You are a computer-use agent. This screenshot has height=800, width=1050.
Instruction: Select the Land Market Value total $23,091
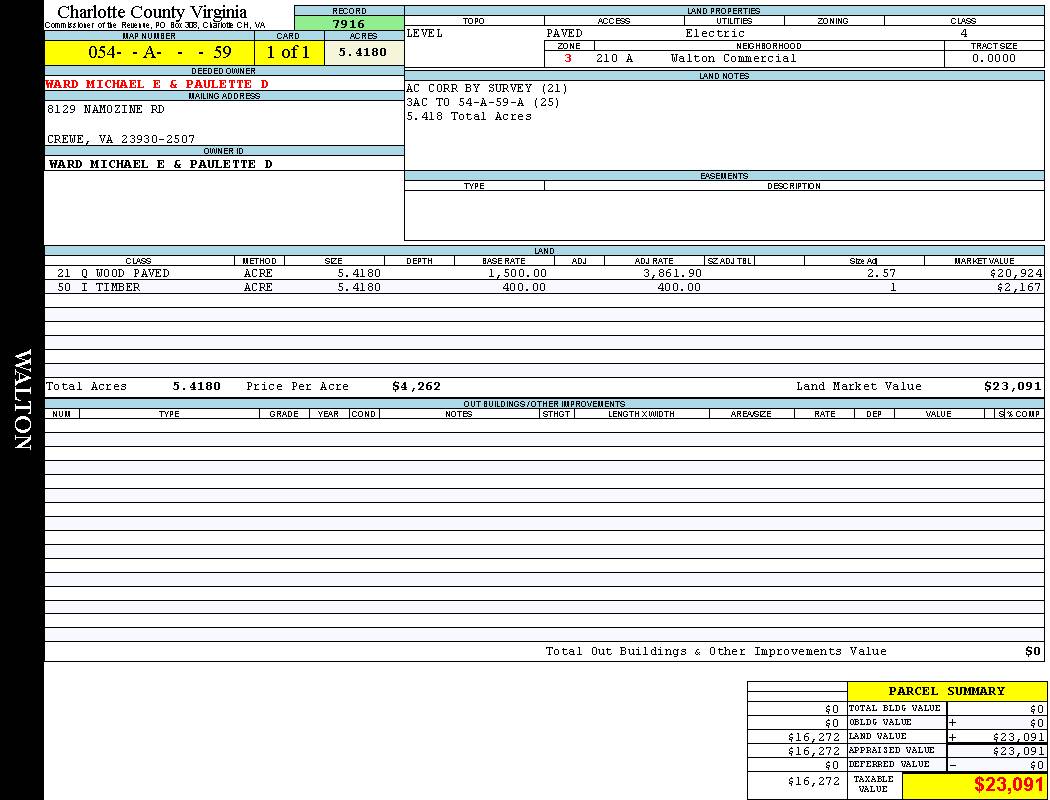[x=1012, y=386]
